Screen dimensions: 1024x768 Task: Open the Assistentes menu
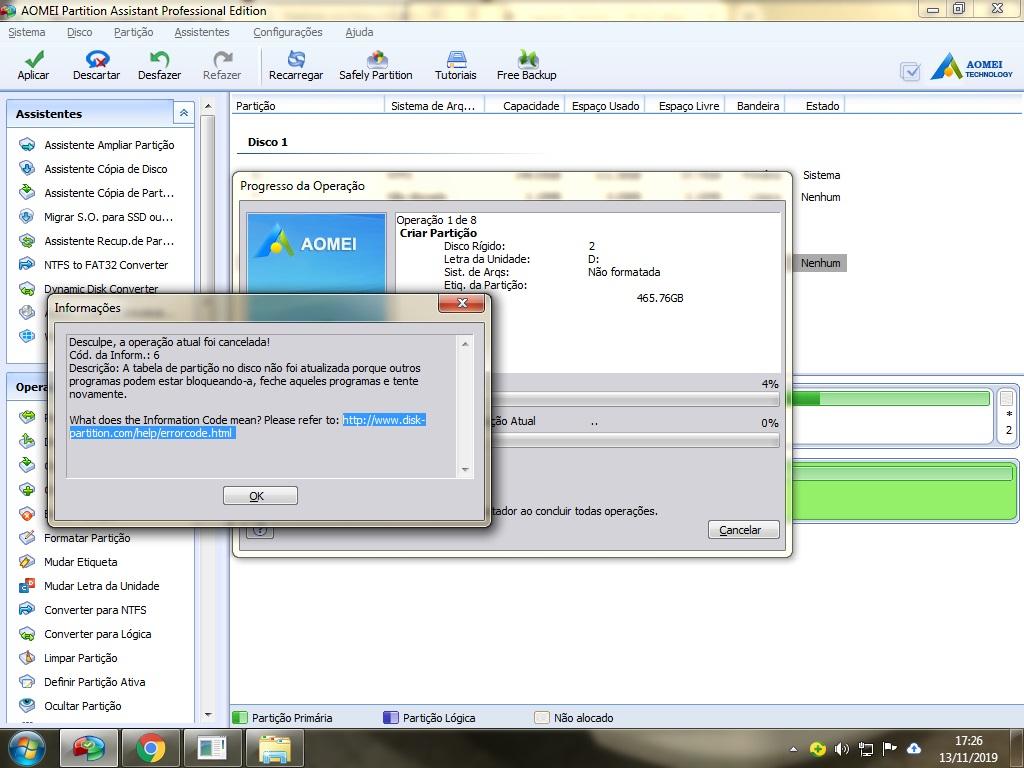tap(202, 32)
